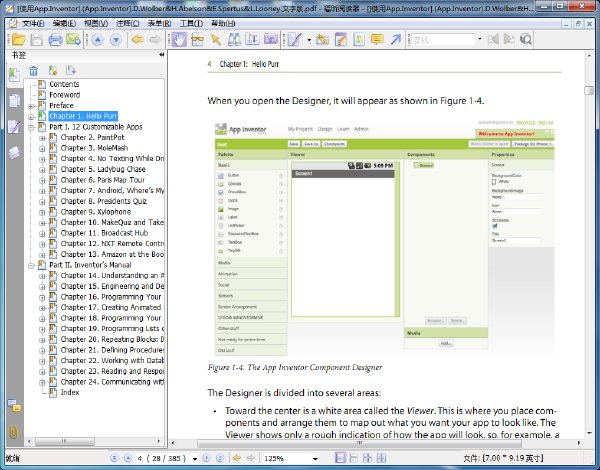Jump to last page in status bar
The width and height of the screenshot is (600, 470).
point(220,458)
